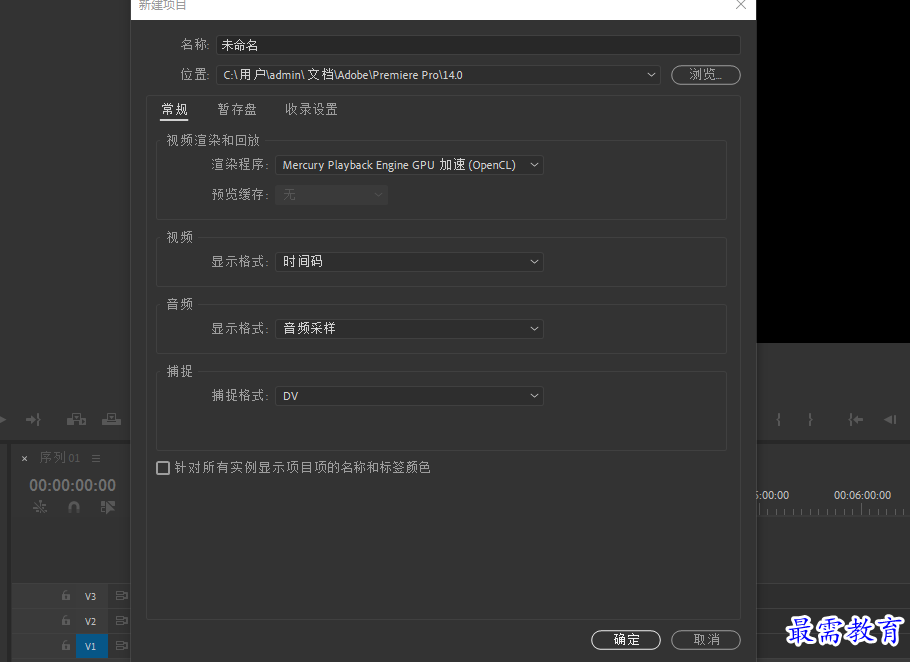Click the Step Back frame icon
910x662 pixels.
890,419
